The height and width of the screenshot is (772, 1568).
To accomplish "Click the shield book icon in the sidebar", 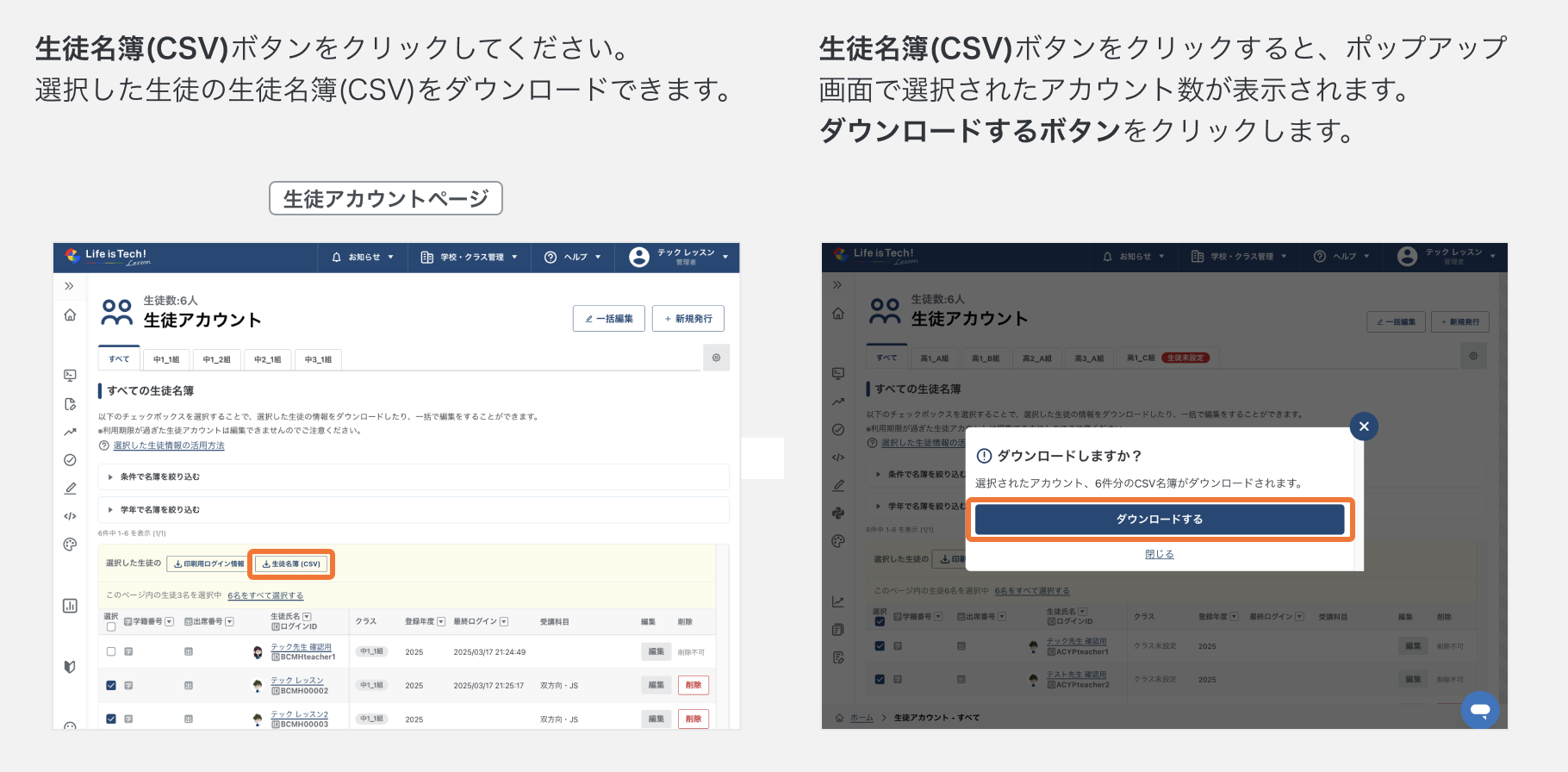I will [x=71, y=666].
